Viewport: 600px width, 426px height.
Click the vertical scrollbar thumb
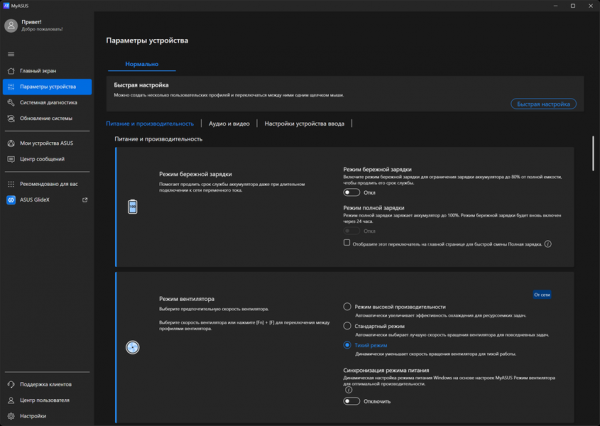coord(593,153)
